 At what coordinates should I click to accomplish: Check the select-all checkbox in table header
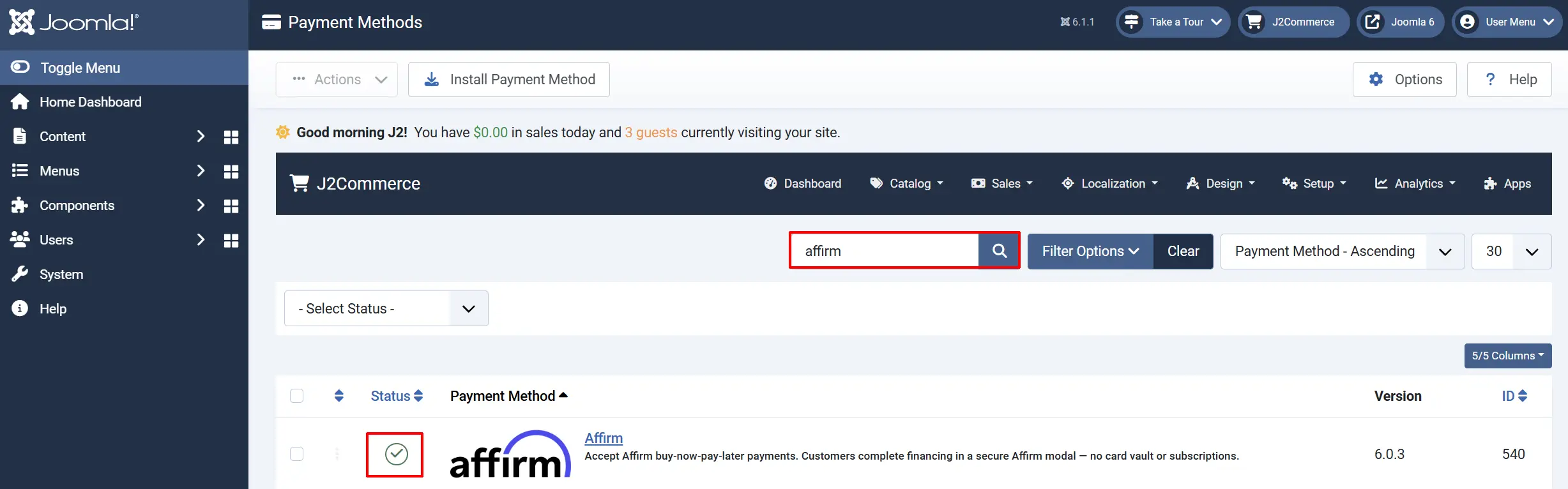(x=297, y=396)
